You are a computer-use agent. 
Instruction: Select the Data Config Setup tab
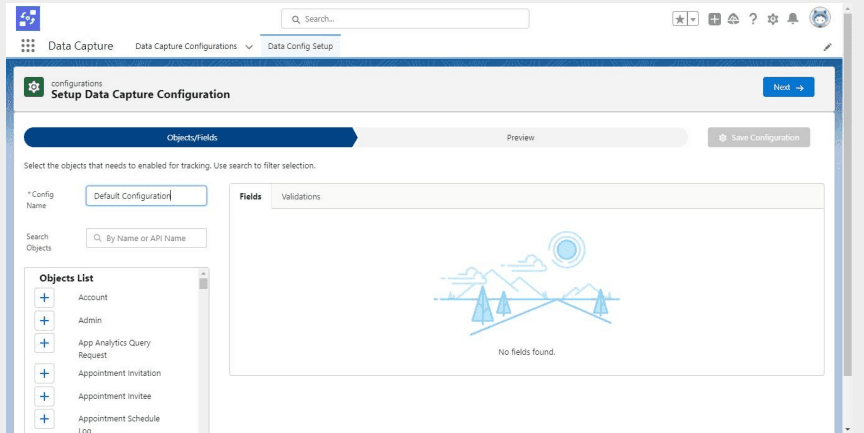(x=300, y=46)
